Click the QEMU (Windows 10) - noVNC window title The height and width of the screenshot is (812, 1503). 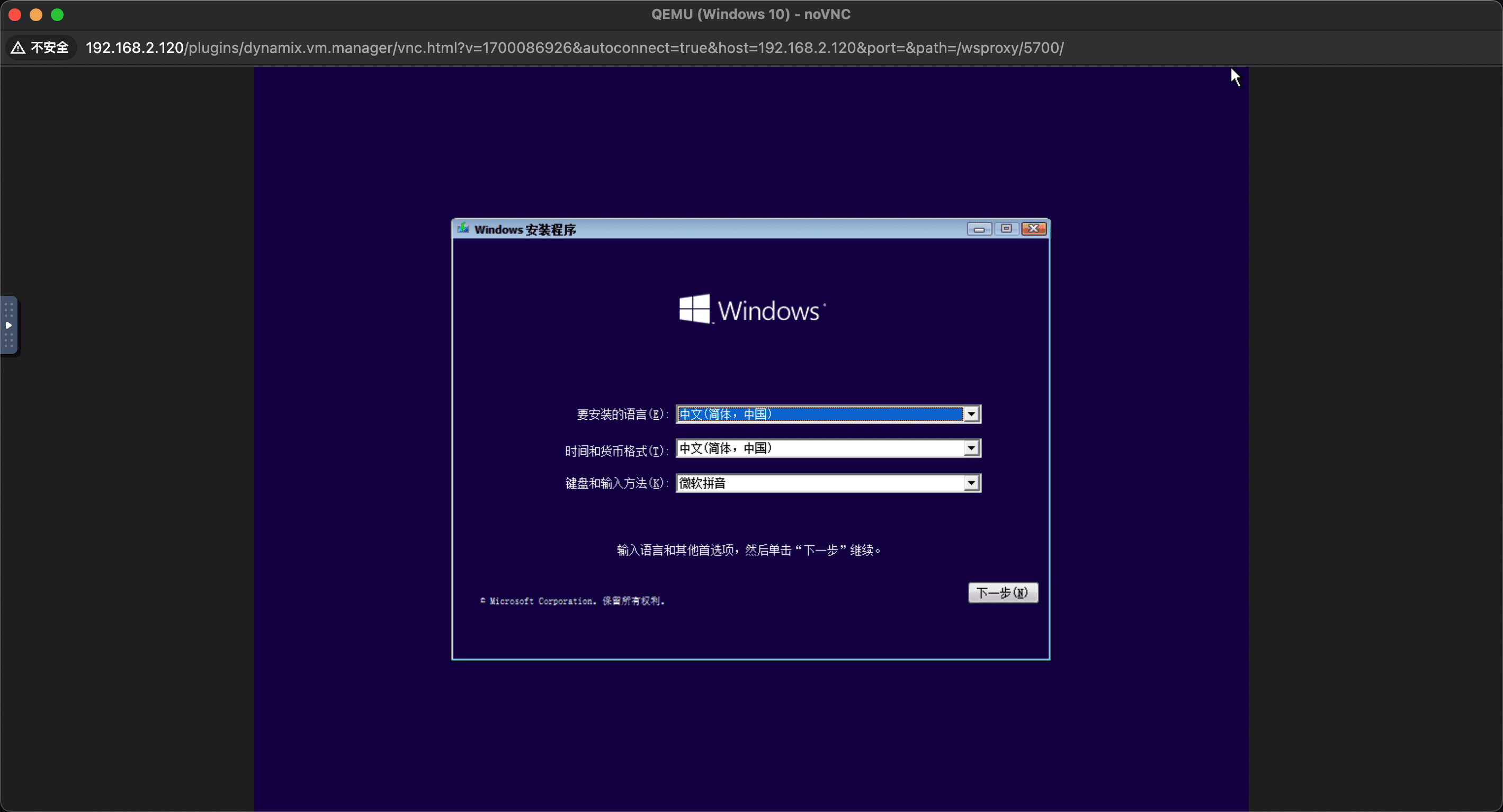click(751, 14)
